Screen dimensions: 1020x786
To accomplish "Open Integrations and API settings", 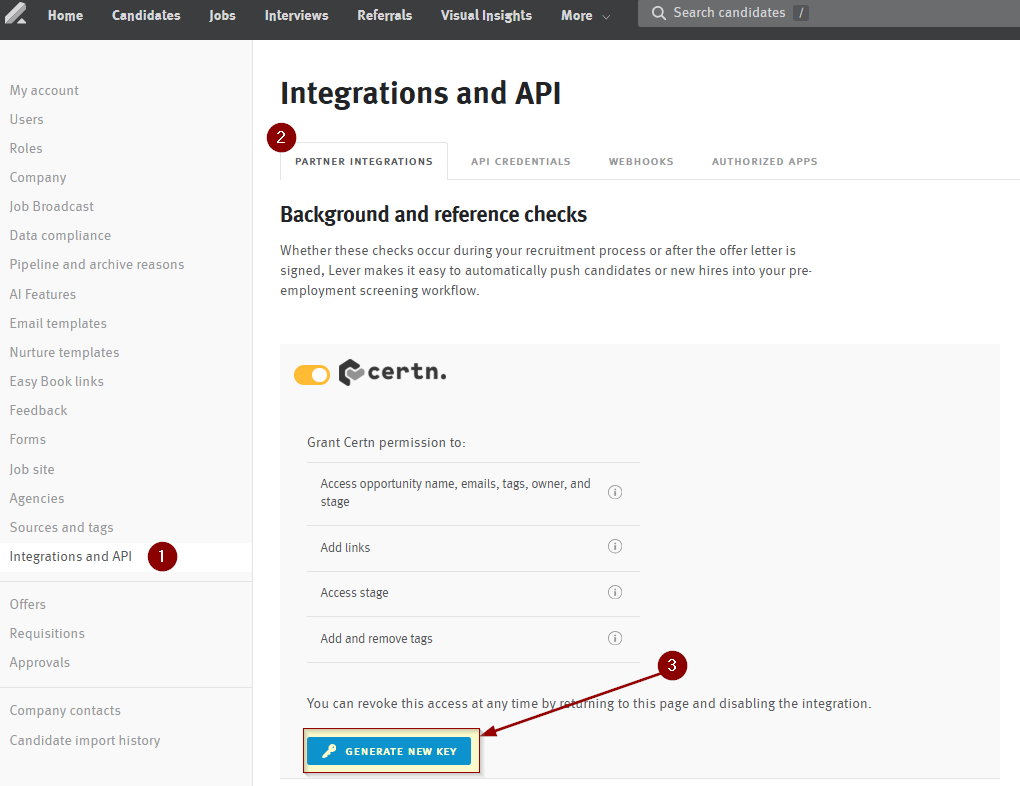I will [x=70, y=556].
